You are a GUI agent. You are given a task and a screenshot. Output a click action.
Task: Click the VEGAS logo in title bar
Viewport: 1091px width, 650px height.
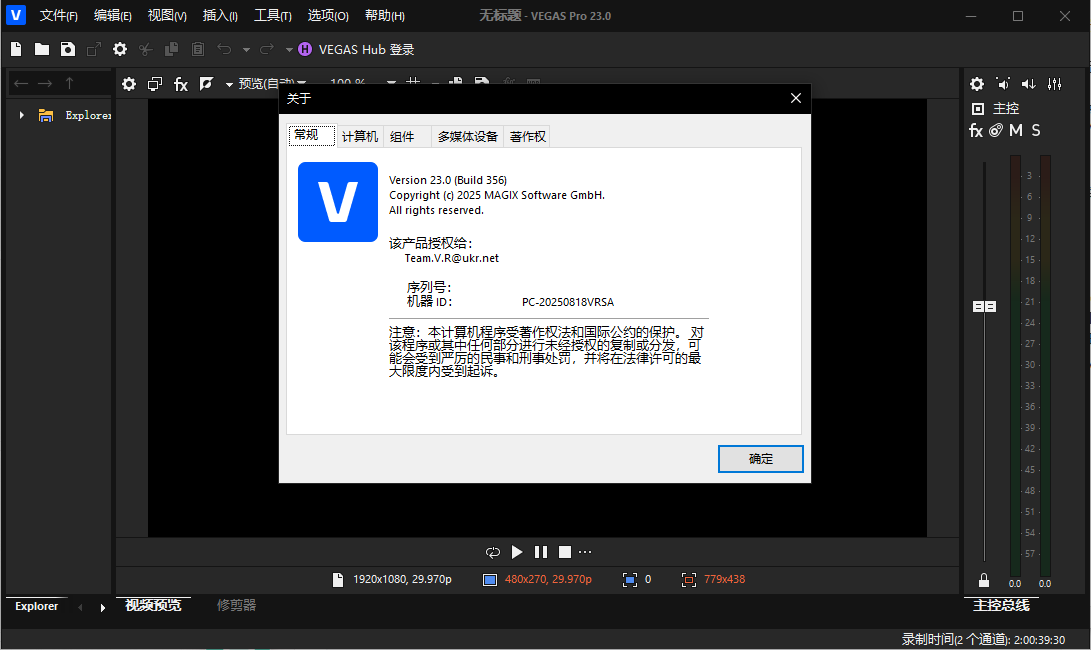[x=15, y=15]
